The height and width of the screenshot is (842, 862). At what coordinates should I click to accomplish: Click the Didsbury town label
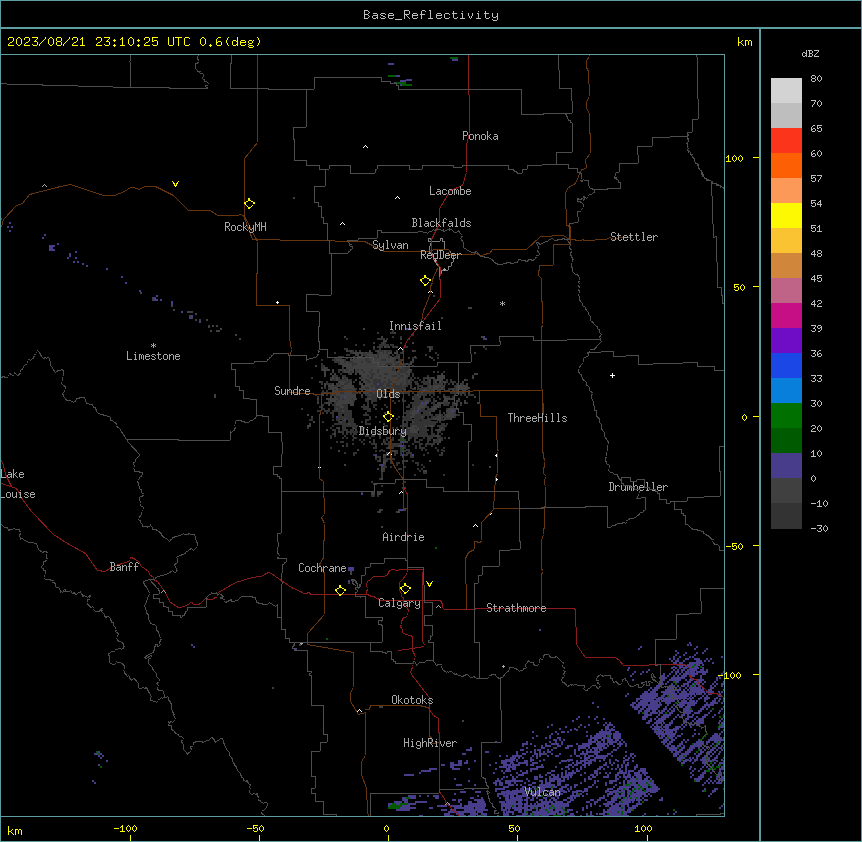pyautogui.click(x=383, y=431)
